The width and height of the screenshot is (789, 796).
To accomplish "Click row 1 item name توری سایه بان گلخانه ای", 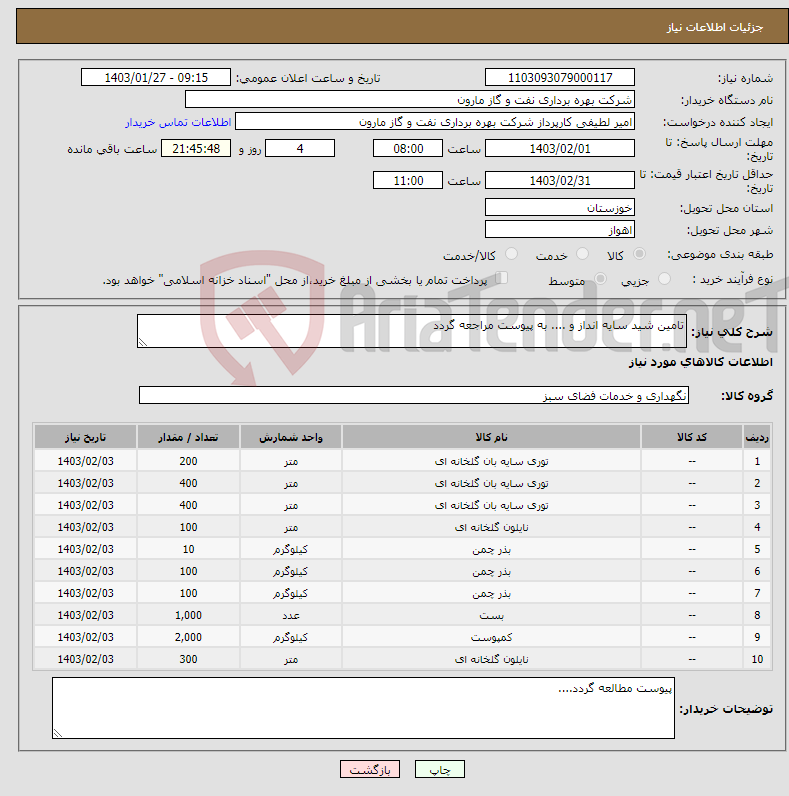I will coord(491,461).
